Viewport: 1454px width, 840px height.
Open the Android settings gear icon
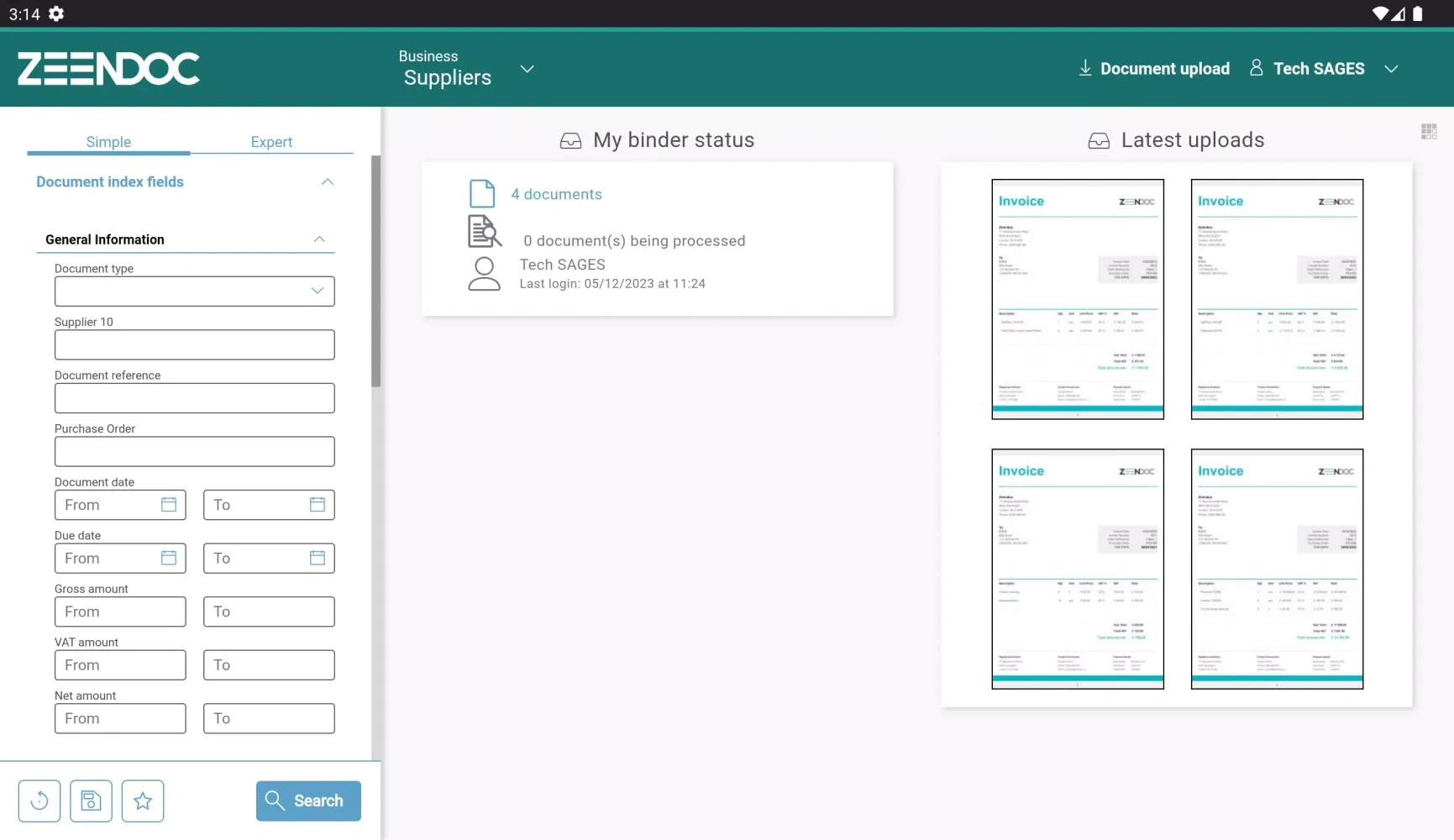point(56,13)
